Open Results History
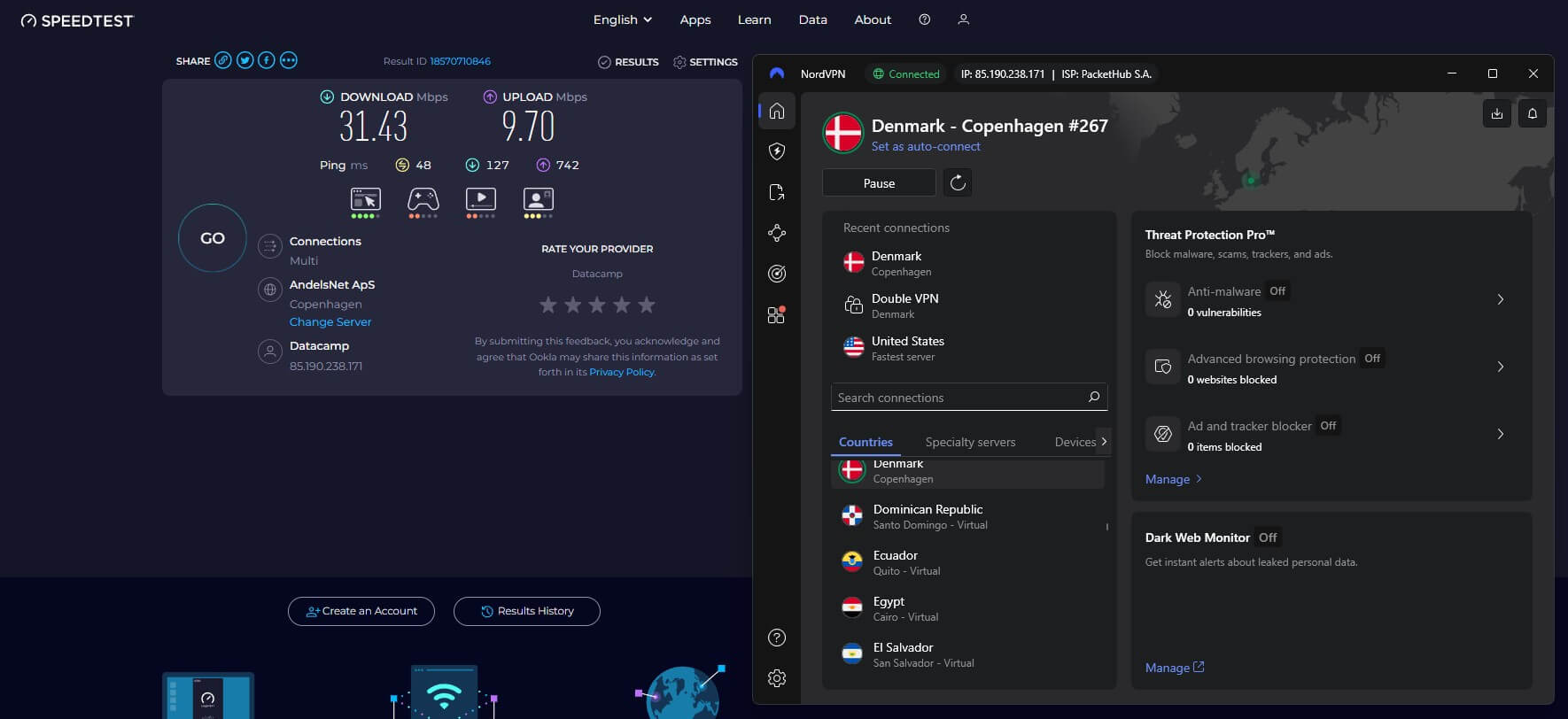Screen dimensions: 1568x719 (527, 611)
